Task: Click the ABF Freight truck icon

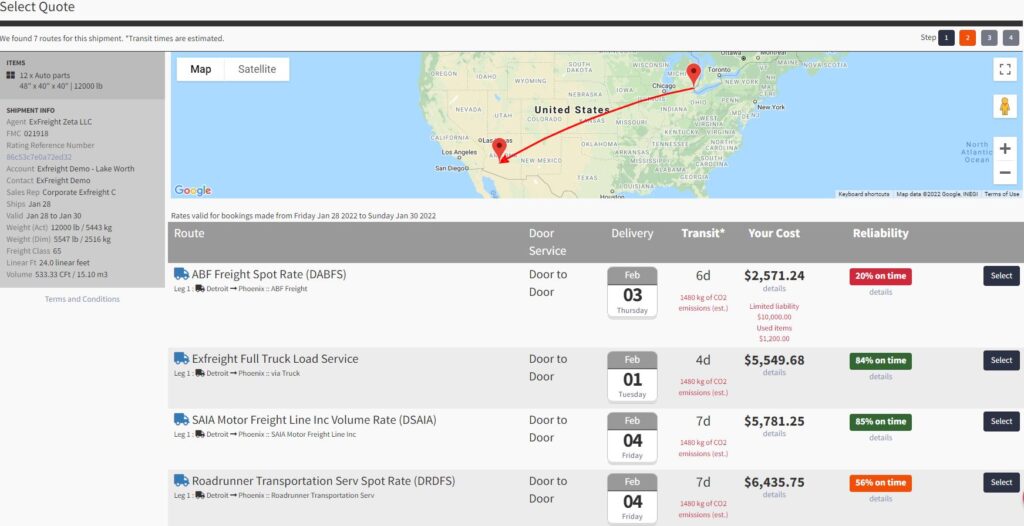Action: (181, 274)
